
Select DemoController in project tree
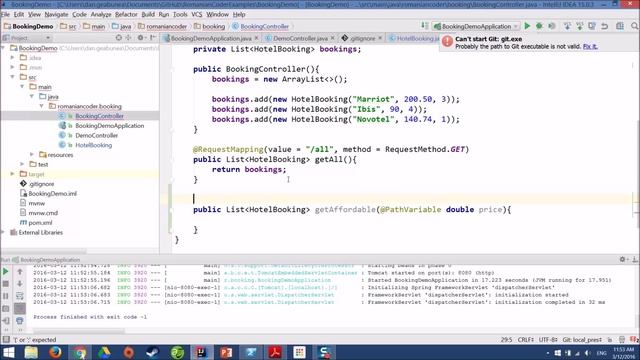[97, 135]
